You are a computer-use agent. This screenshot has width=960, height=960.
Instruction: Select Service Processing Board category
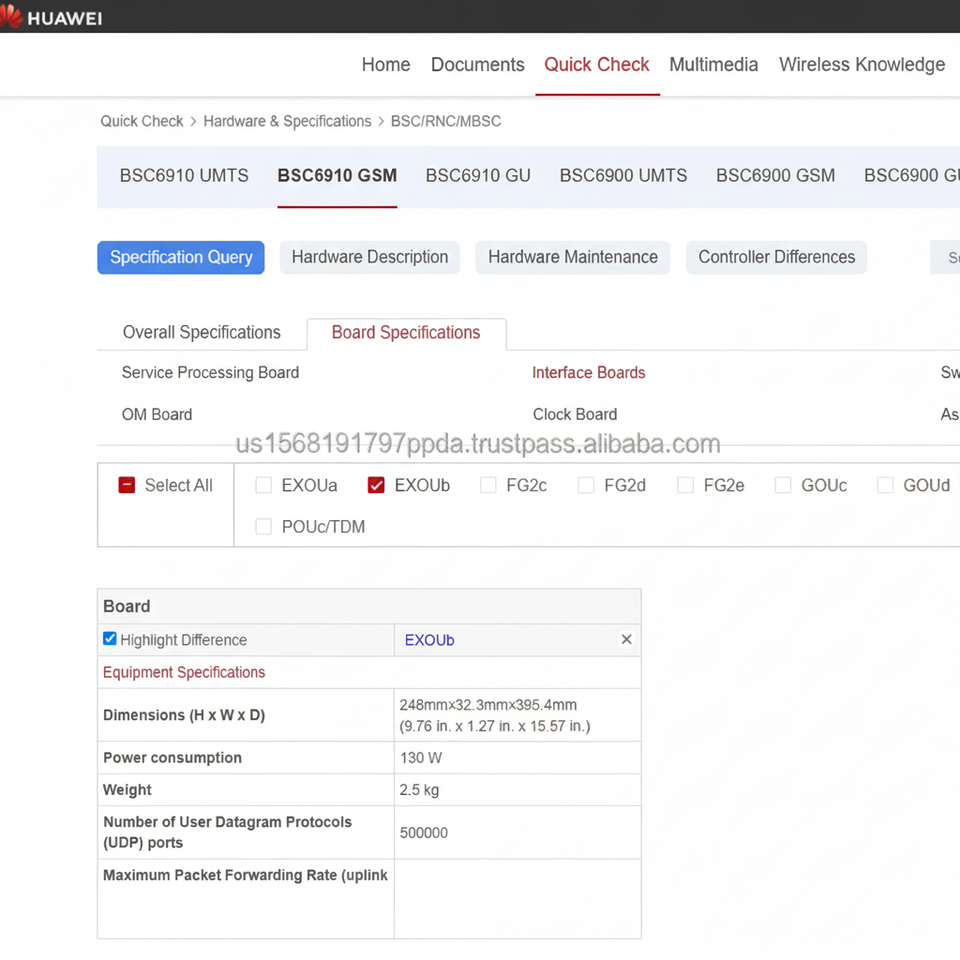pos(210,373)
